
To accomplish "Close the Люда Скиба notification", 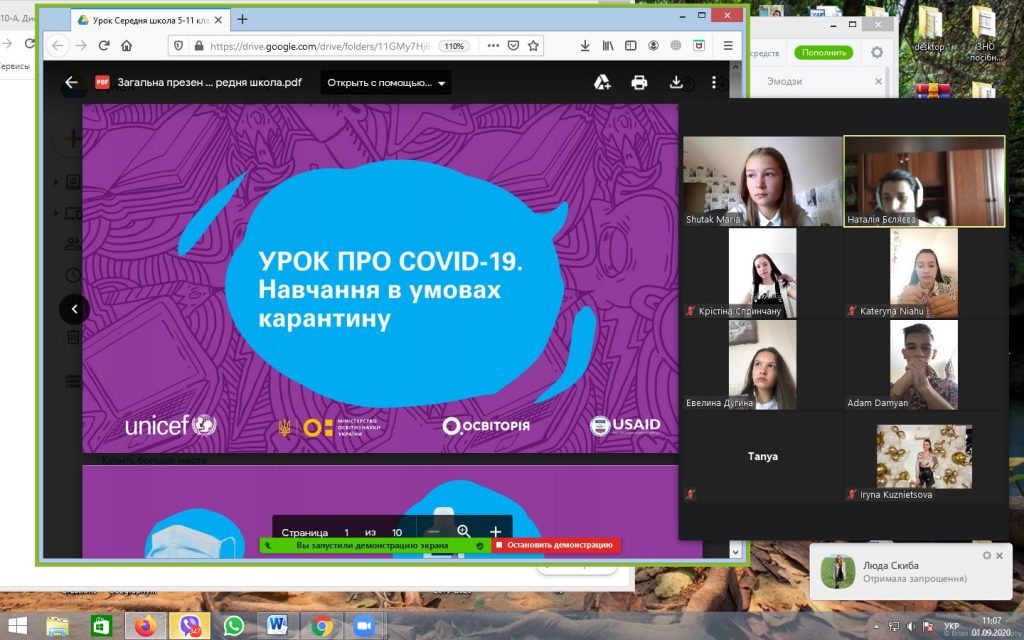I will 999,556.
